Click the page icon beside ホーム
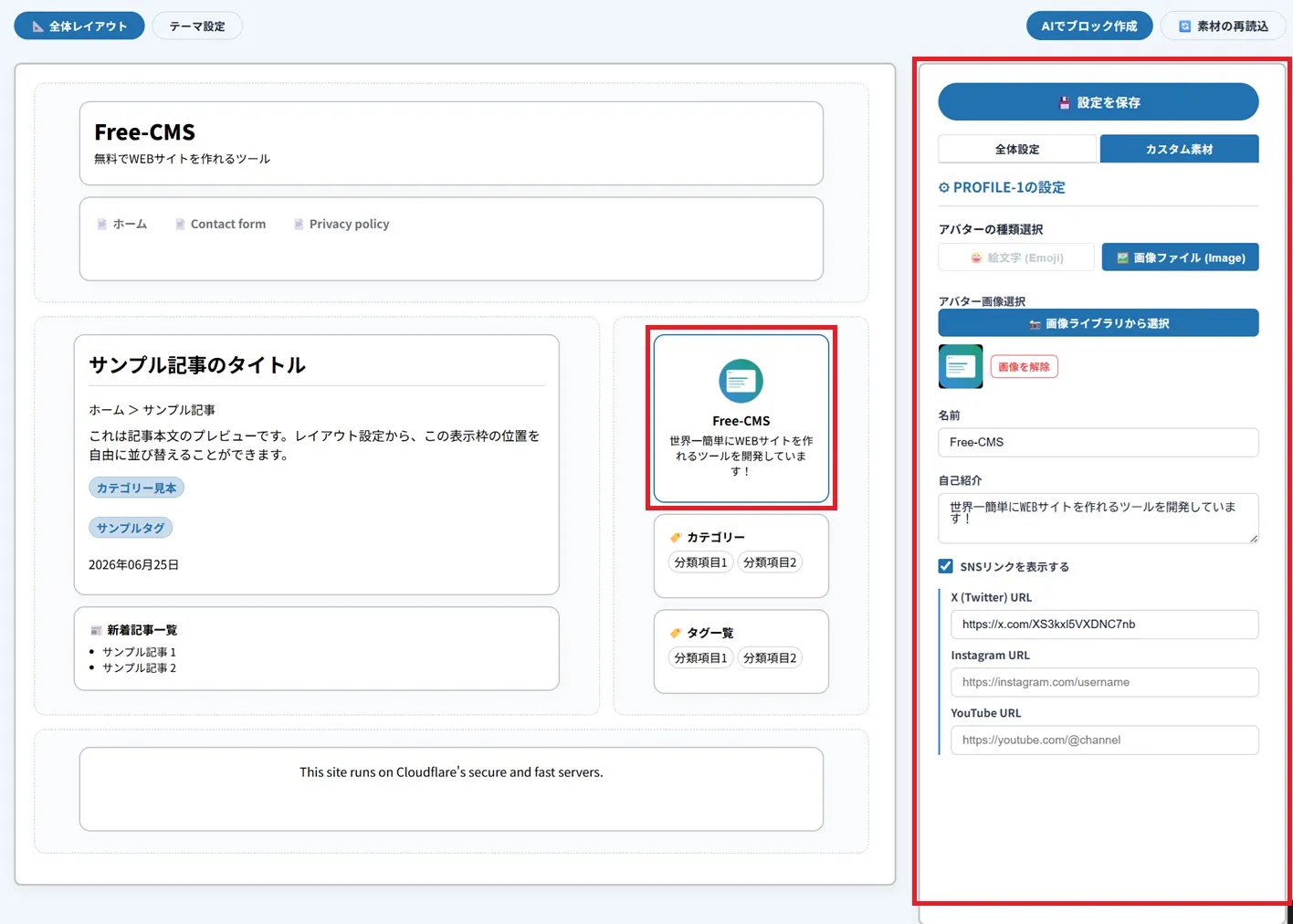Screen dimensions: 1293x924 click(x=102, y=224)
